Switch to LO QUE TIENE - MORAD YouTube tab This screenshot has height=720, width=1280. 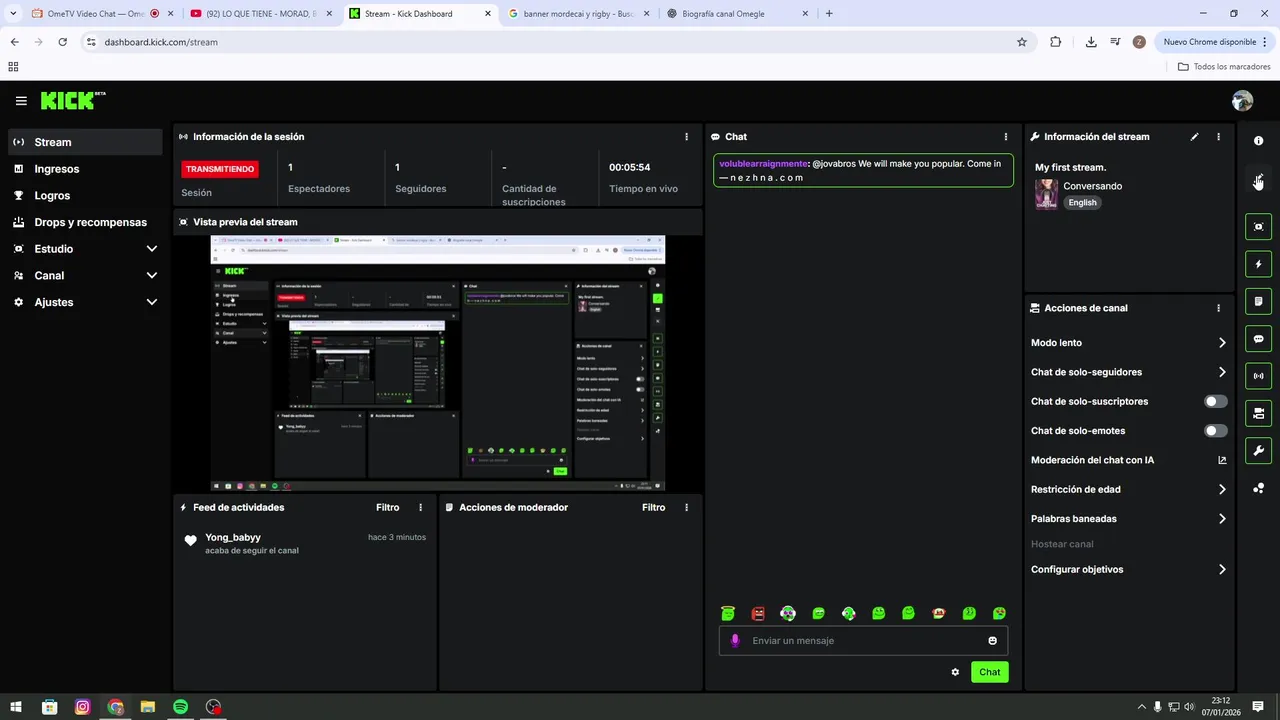(x=262, y=14)
